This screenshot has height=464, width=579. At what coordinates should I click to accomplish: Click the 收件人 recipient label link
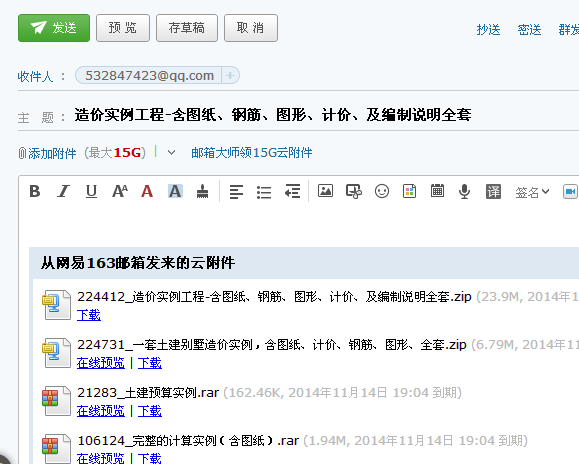click(x=35, y=76)
